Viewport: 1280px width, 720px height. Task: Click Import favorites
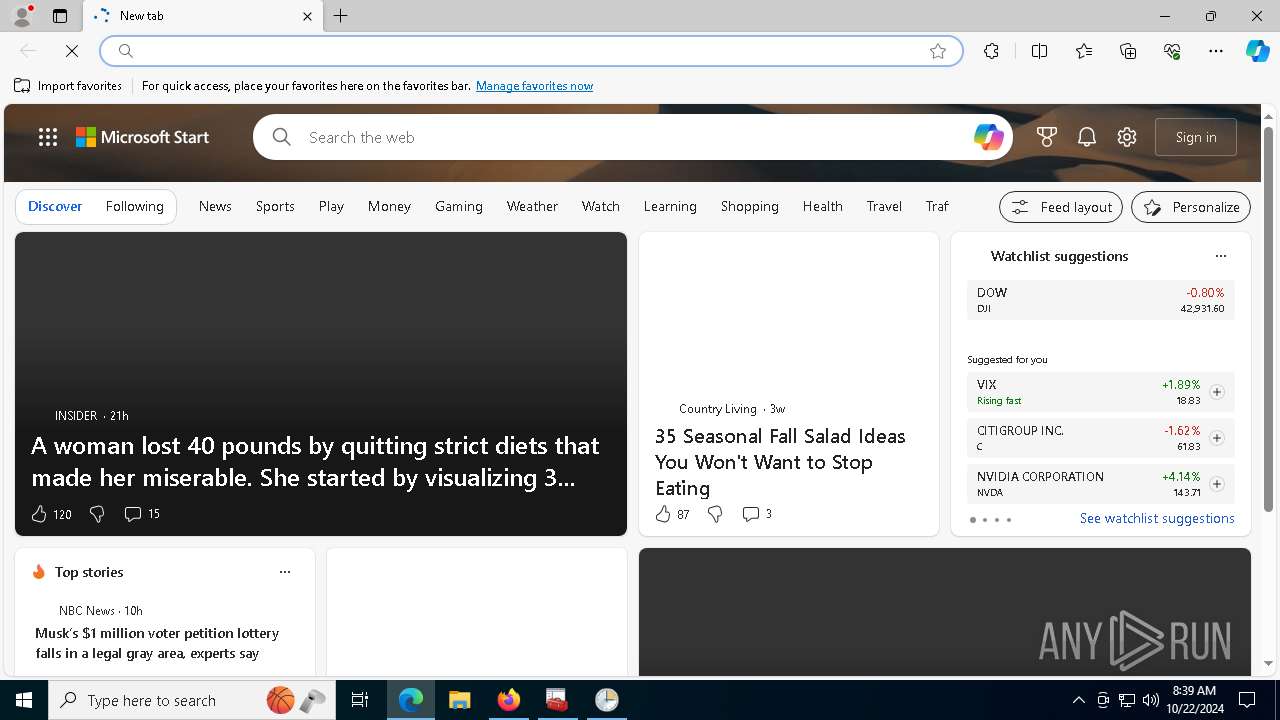click(68, 86)
